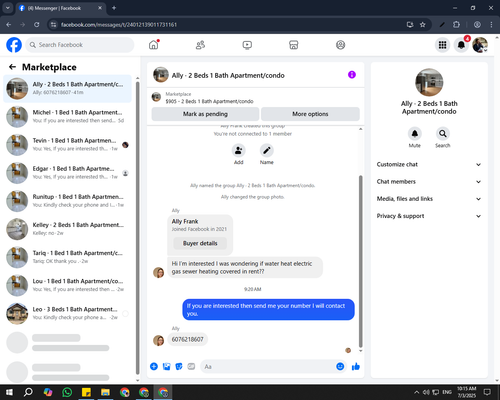This screenshot has width=500, height=400.
Task: Open Lou 1 Bed 1 Bath conversation
Action: (x=67, y=286)
